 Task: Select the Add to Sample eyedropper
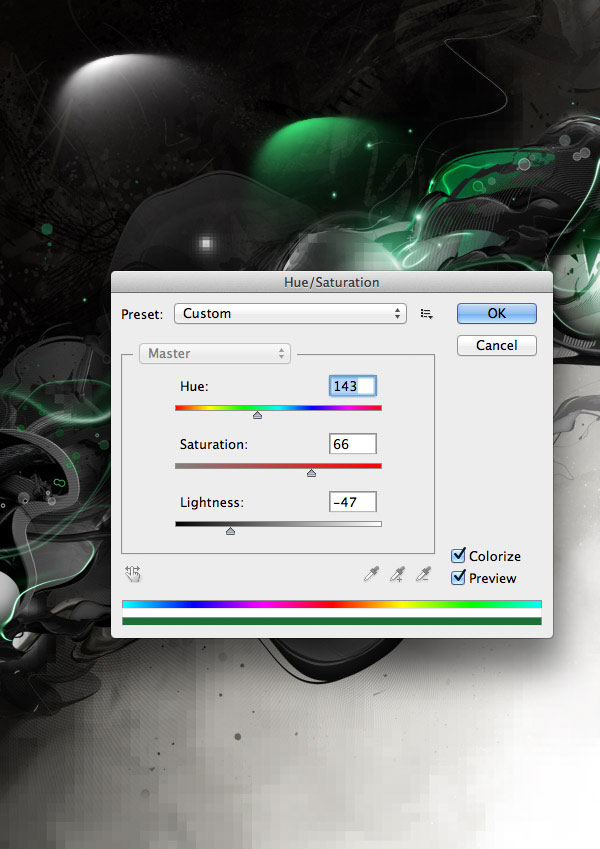point(397,574)
